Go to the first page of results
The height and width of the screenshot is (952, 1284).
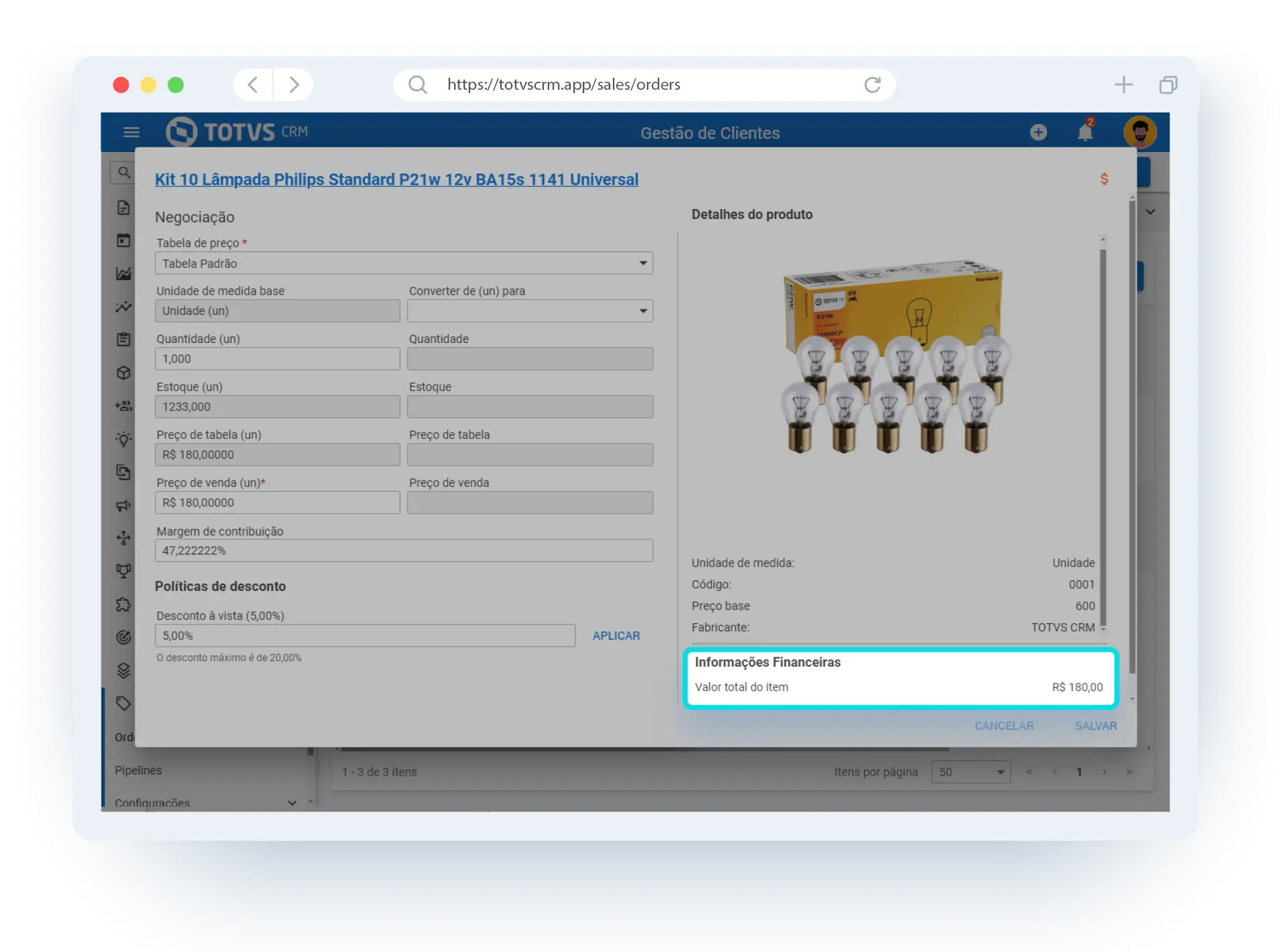tap(1029, 772)
